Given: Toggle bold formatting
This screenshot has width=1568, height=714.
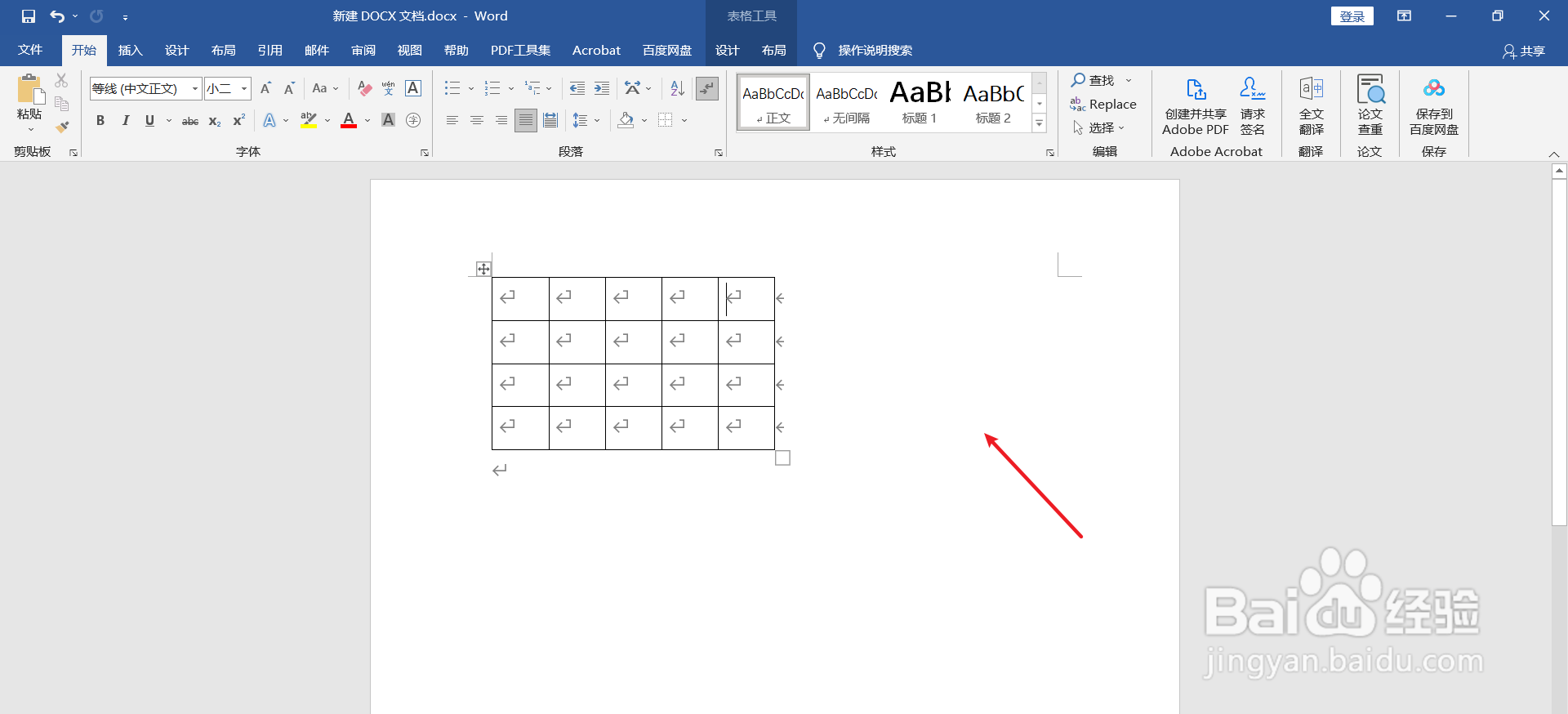Looking at the screenshot, I should pyautogui.click(x=100, y=121).
